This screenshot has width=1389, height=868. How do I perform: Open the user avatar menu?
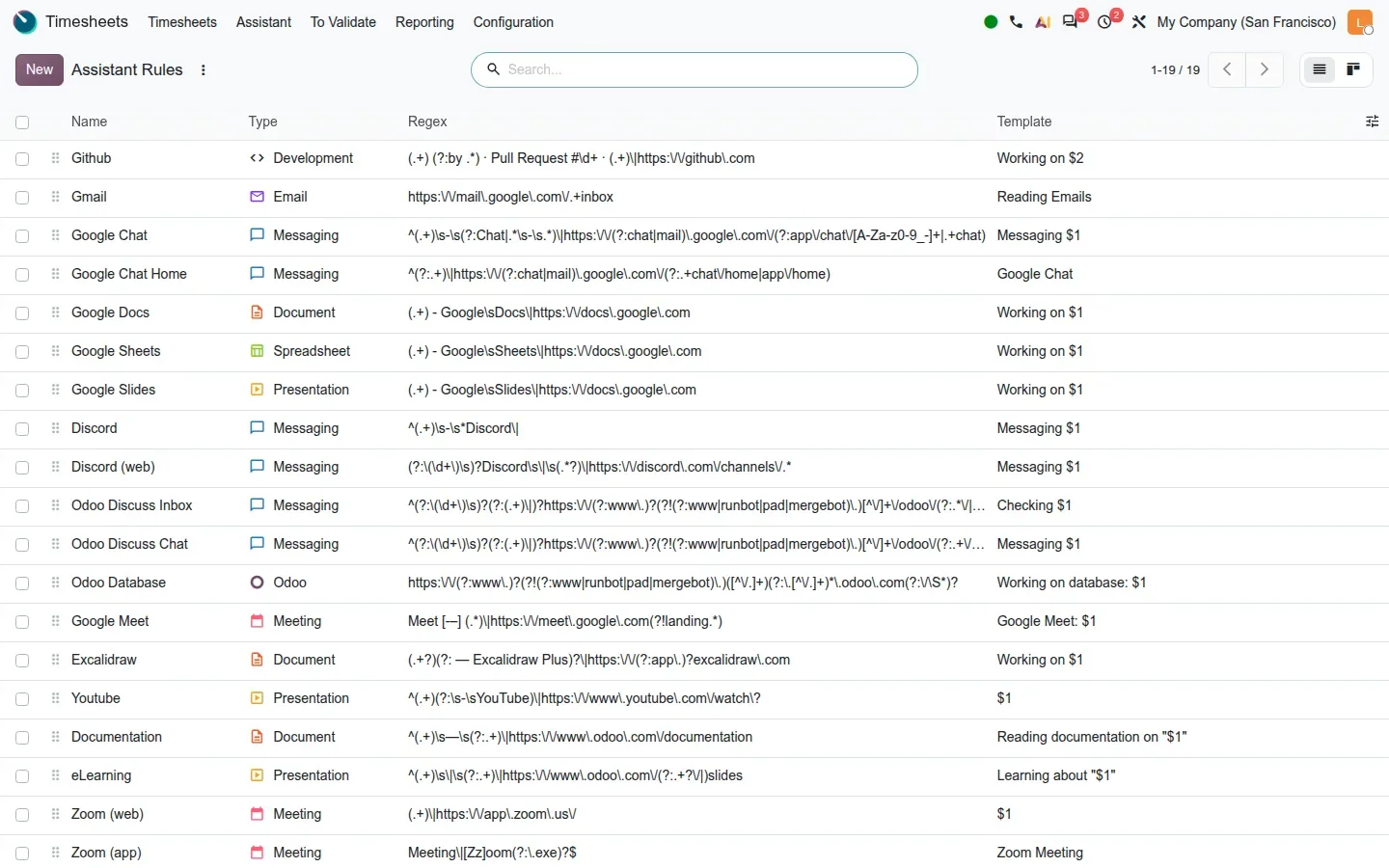coord(1360,21)
